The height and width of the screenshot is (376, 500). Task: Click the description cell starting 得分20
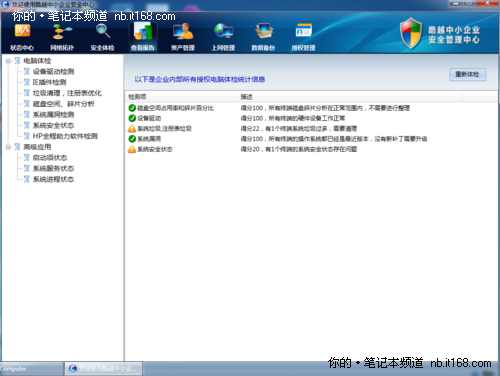click(x=299, y=149)
